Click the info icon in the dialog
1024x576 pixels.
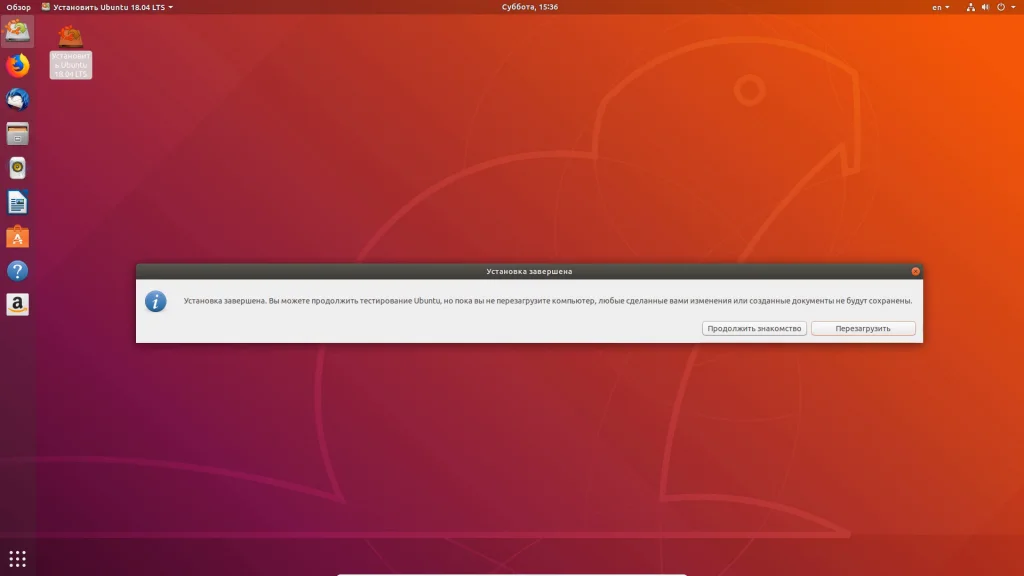tap(155, 301)
